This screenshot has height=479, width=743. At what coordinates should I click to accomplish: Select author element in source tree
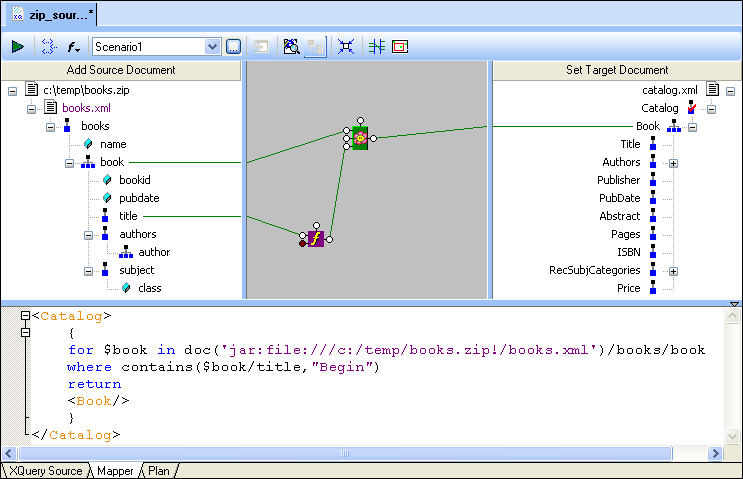[154, 252]
